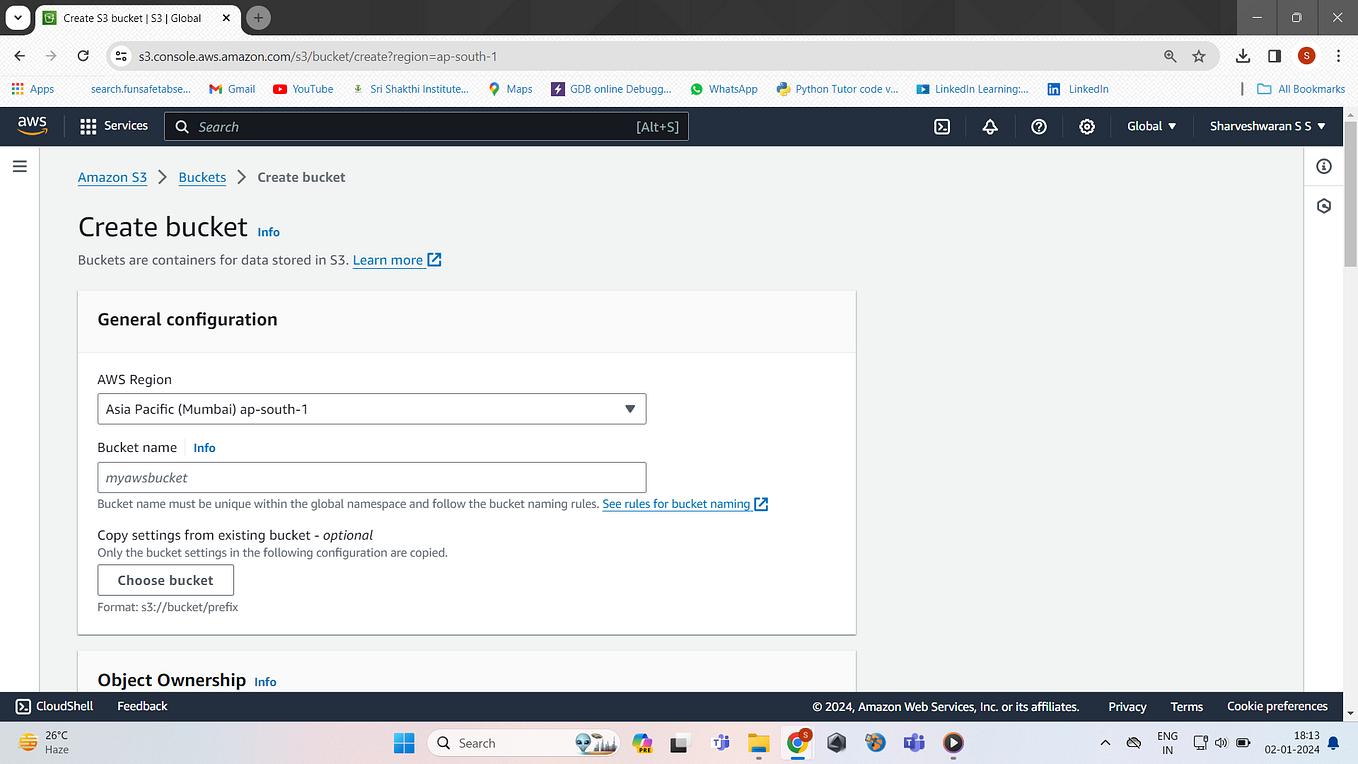
Task: Open the Global region selector dropdown
Action: [1151, 126]
